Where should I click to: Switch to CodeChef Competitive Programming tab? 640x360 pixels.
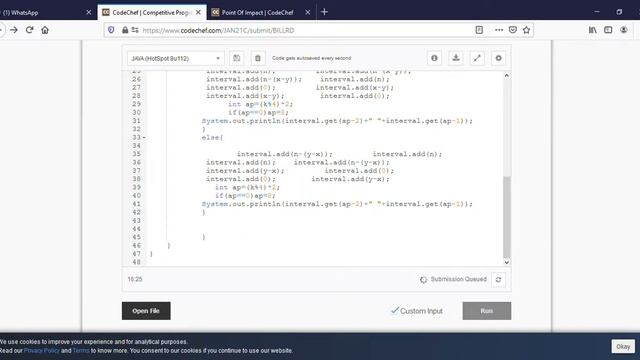pos(152,13)
